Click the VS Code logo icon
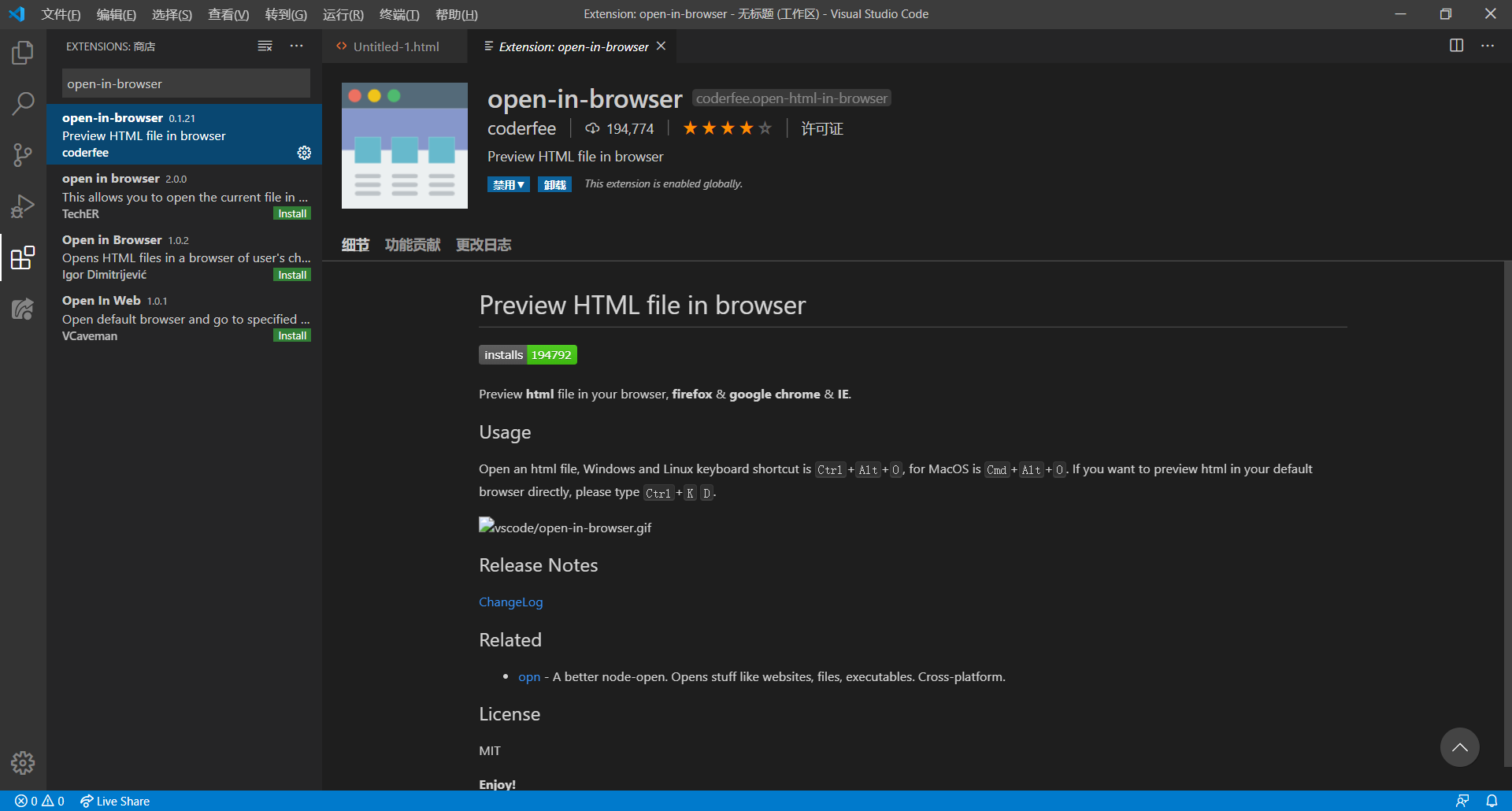Viewport: 1512px width, 811px height. [x=17, y=14]
